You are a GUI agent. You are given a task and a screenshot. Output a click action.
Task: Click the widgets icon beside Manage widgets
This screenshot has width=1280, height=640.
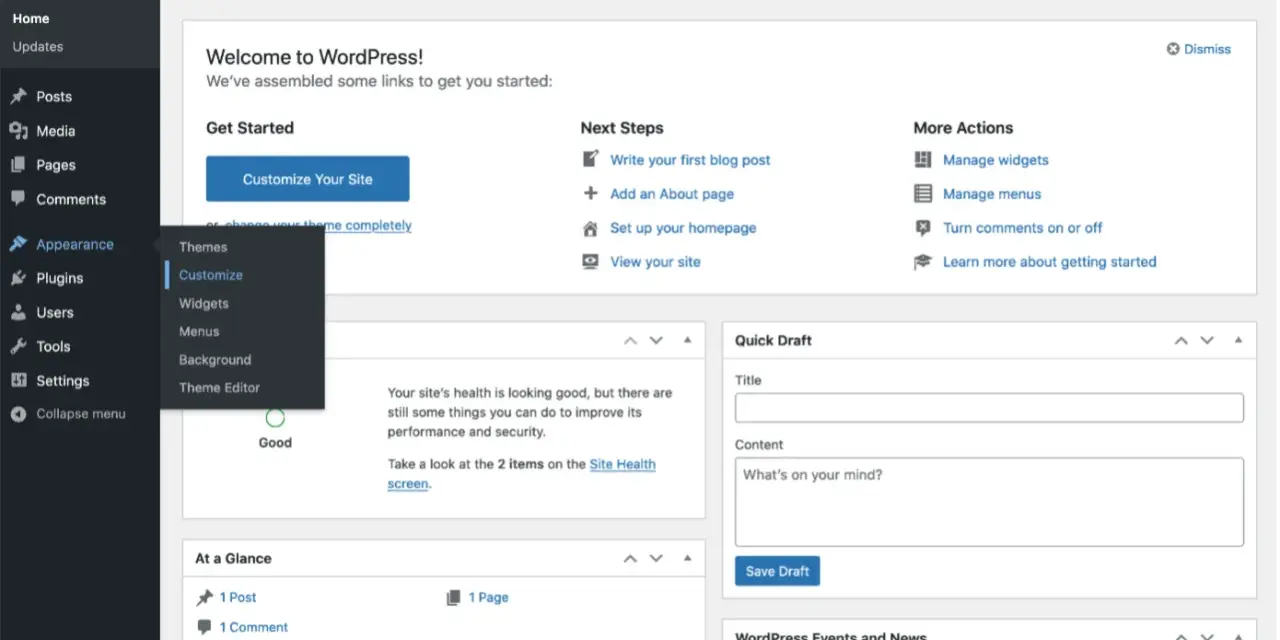[x=923, y=159]
